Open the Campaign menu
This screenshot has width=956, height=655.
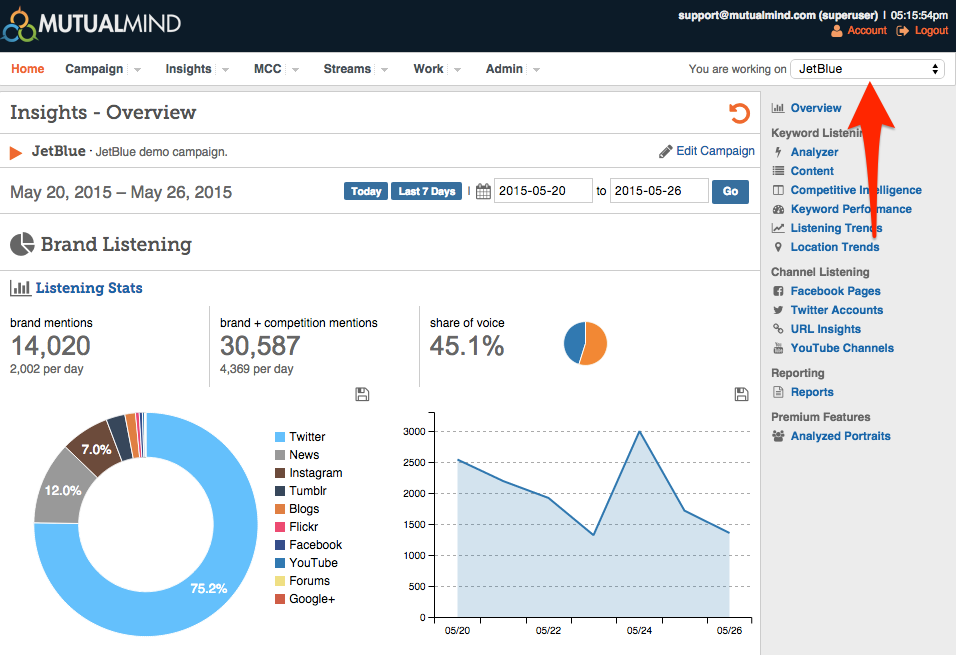pyautogui.click(x=94, y=69)
